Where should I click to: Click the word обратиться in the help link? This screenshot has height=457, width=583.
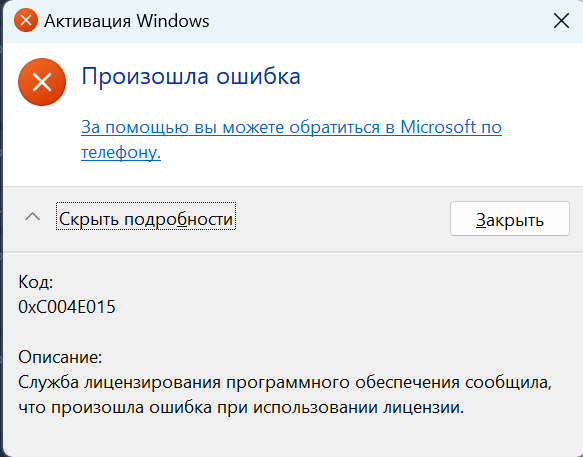[335, 127]
